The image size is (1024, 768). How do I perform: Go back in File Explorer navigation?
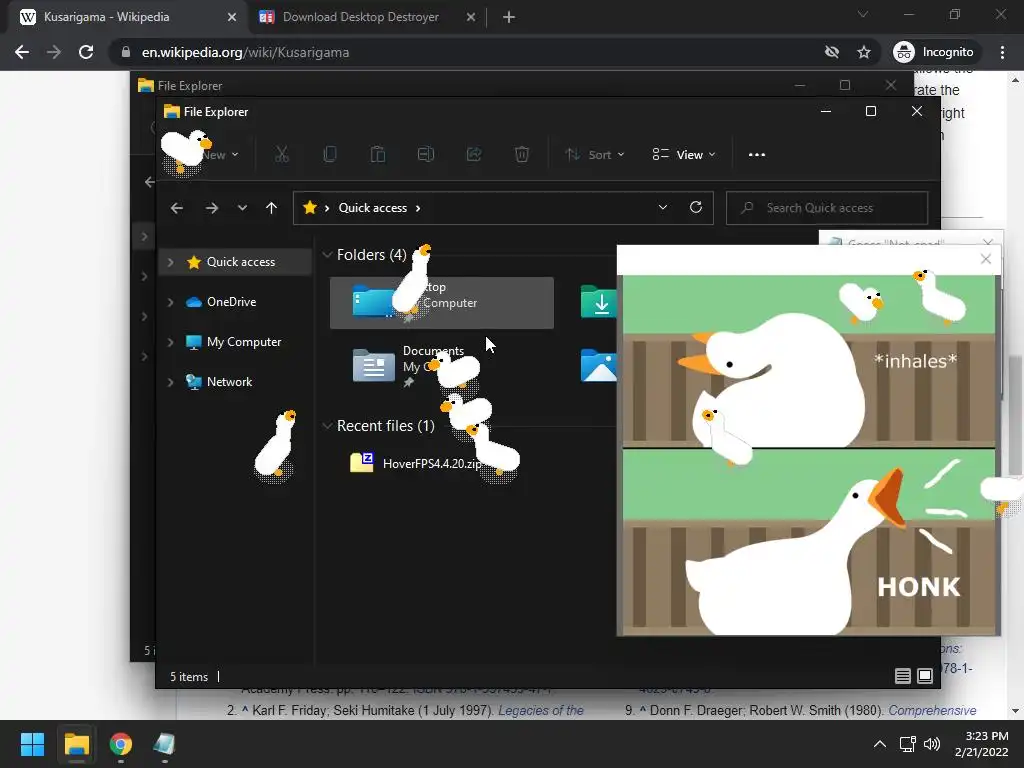point(176,208)
